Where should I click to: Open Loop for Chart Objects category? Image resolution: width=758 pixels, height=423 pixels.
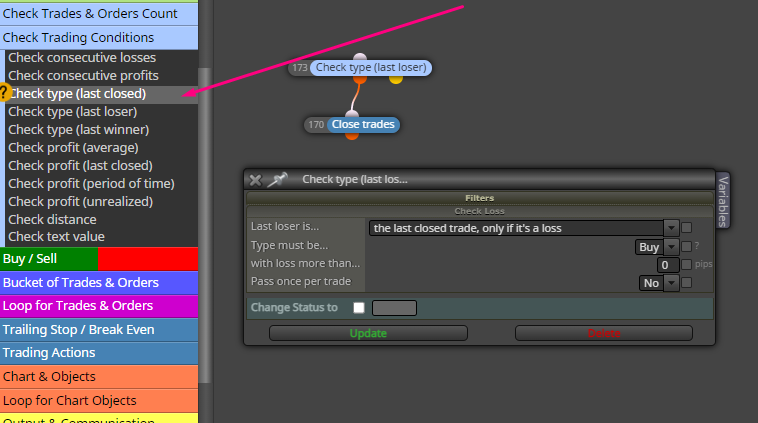(99, 400)
